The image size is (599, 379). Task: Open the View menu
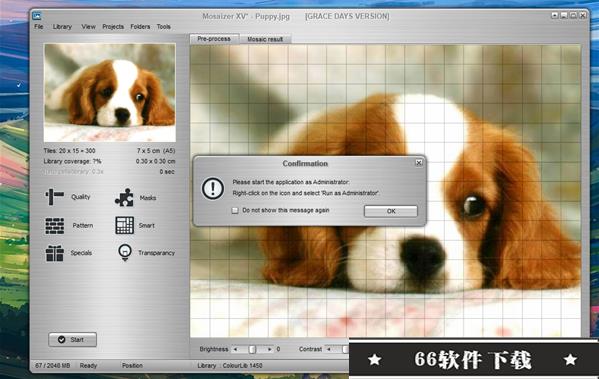click(88, 27)
